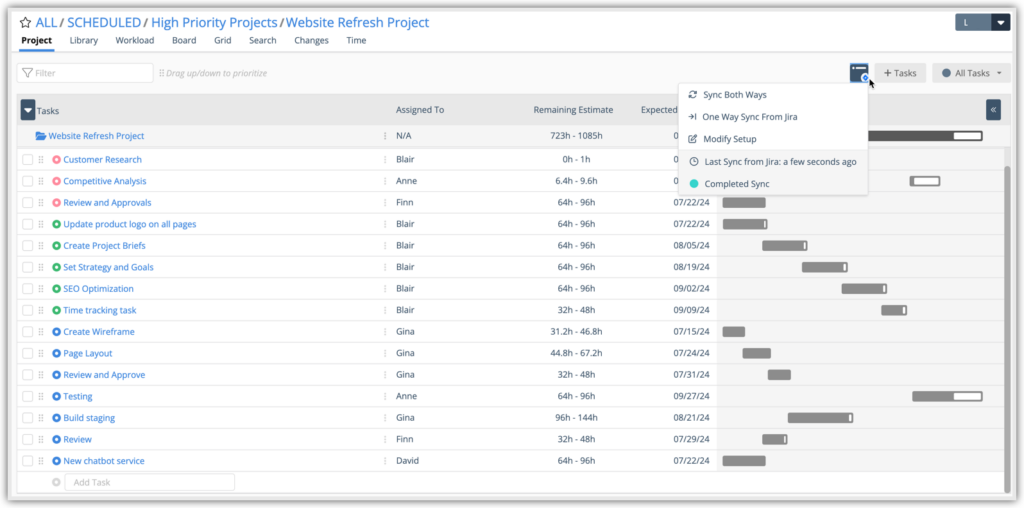
Task: Click the Add Task input field
Action: point(149,482)
